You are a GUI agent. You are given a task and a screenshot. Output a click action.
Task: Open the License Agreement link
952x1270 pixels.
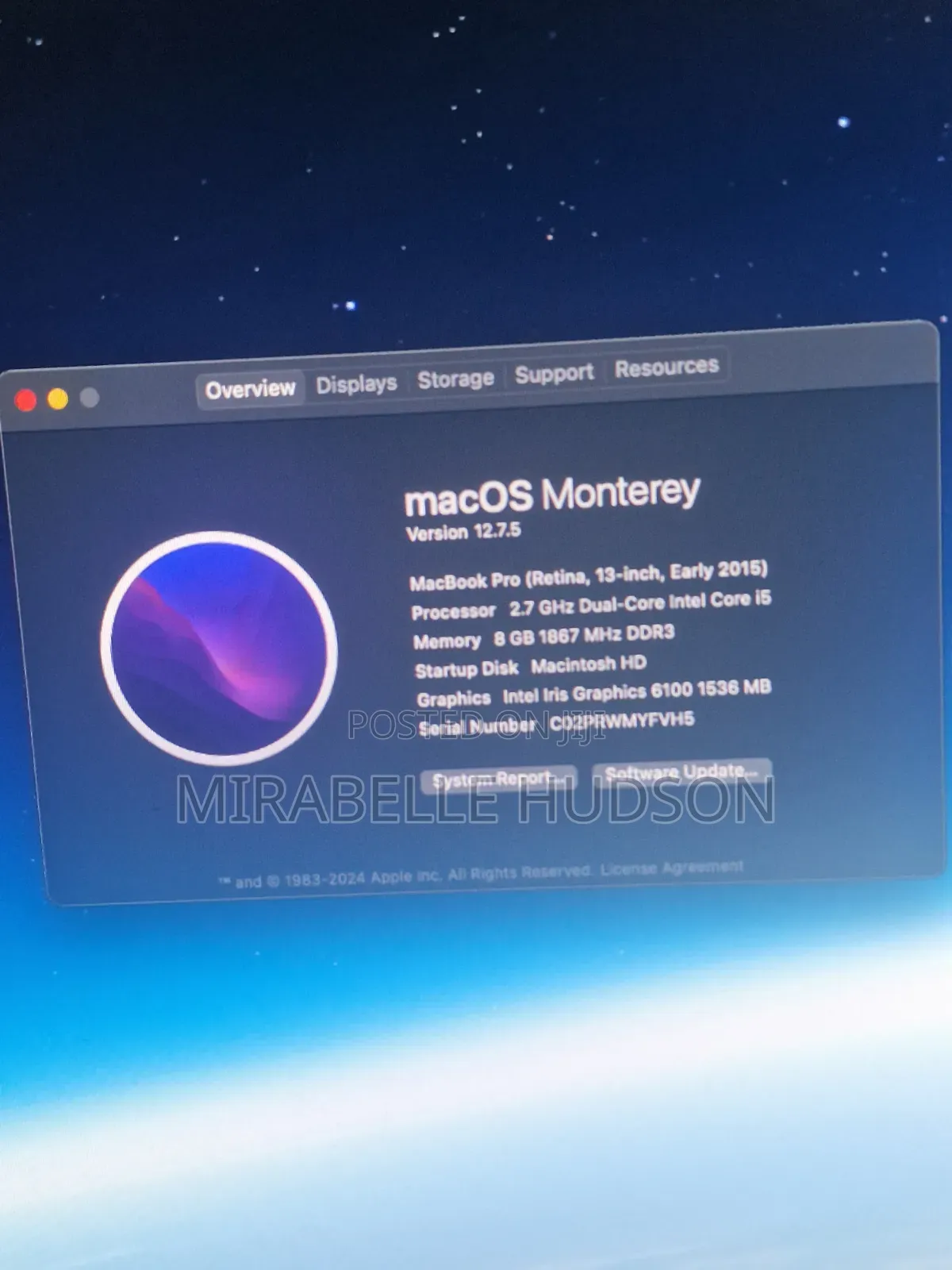pyautogui.click(x=671, y=868)
